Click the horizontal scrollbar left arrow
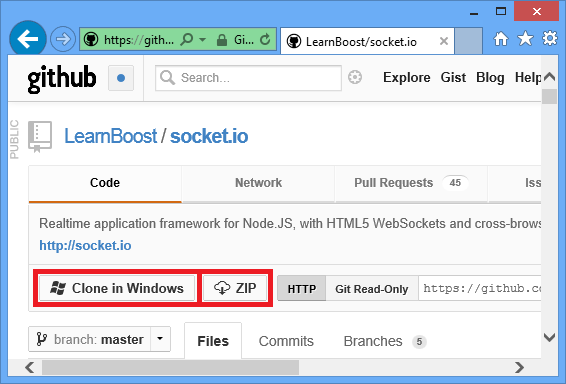The image size is (566, 384). click(30, 367)
